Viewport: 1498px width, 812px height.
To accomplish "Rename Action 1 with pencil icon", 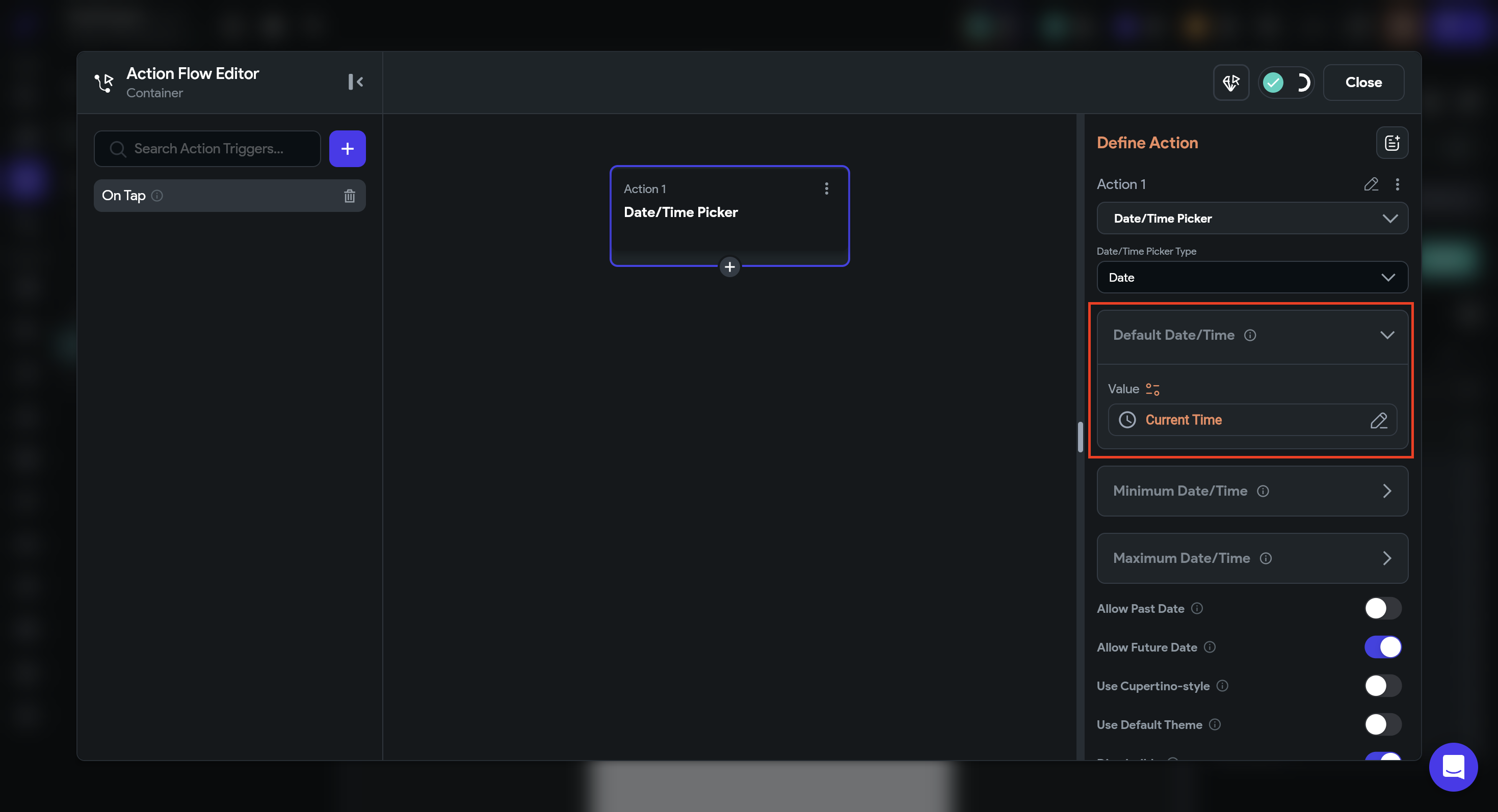I will [1371, 184].
